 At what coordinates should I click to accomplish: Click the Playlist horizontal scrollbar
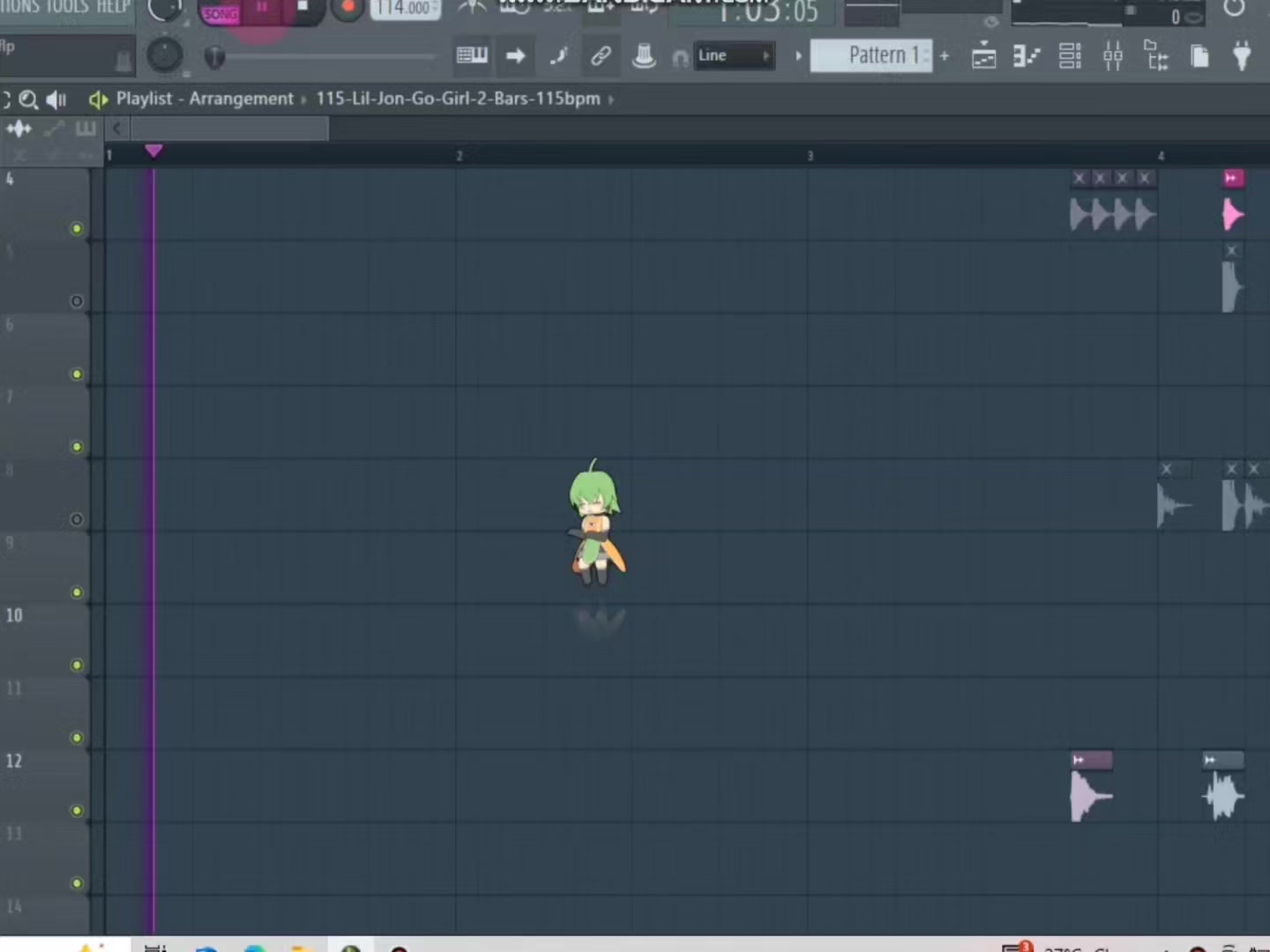pyautogui.click(x=229, y=129)
